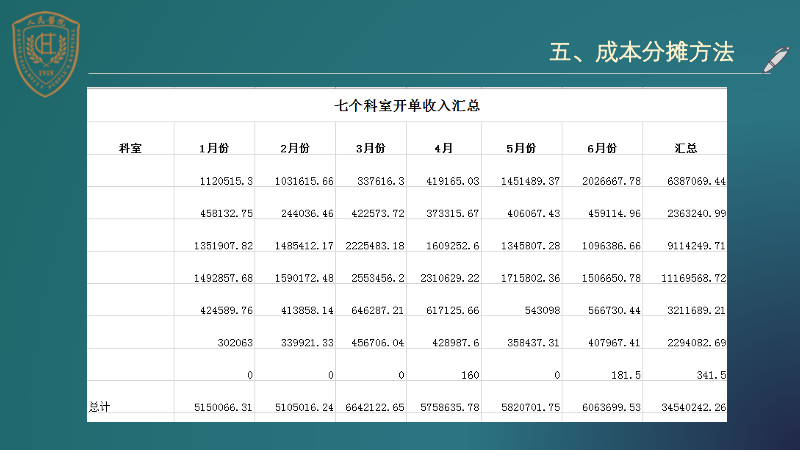Click the pen icon beside the title
Screen dimensions: 800x450
tap(776, 60)
